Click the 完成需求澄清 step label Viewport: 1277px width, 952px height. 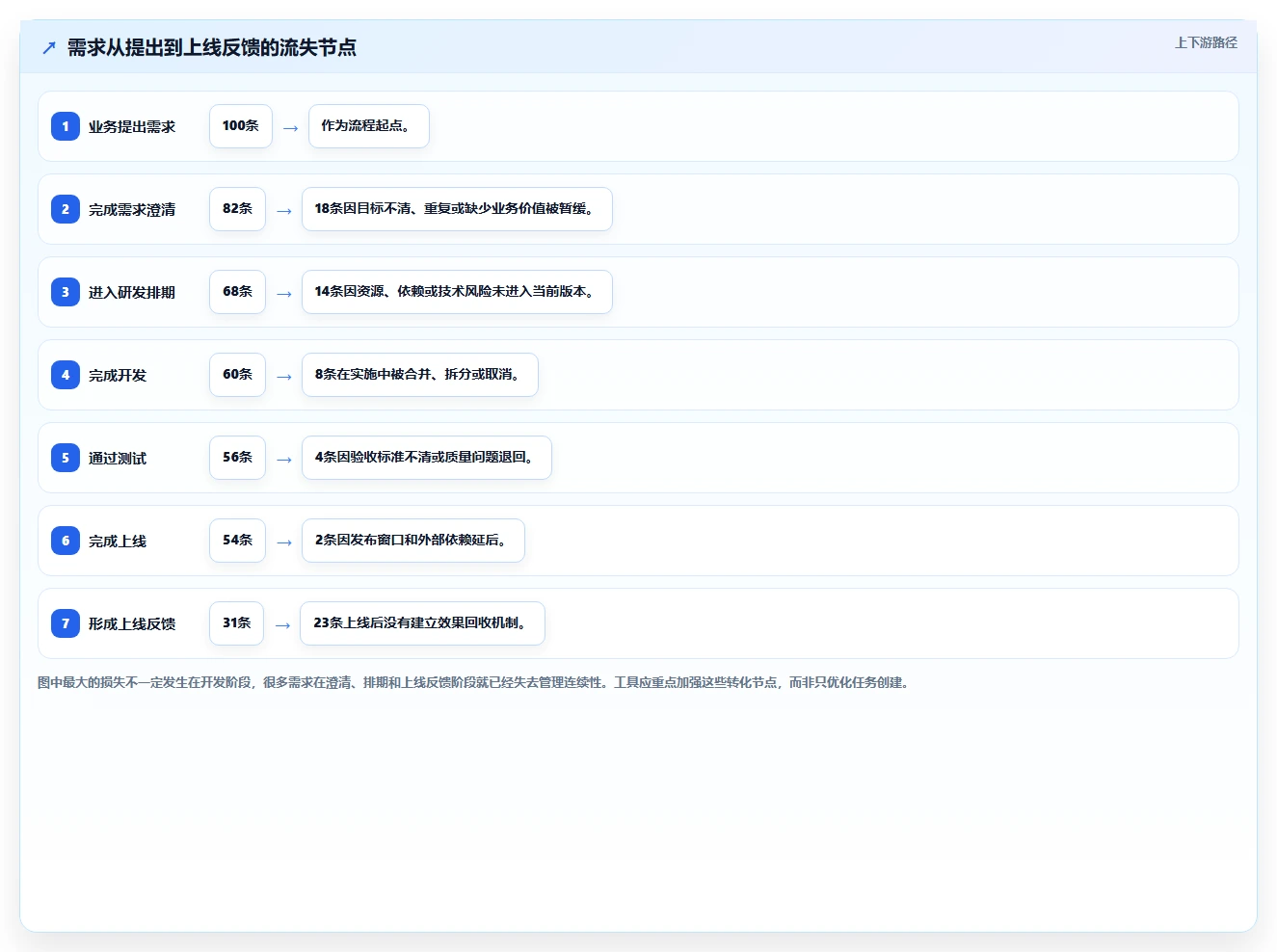(132, 209)
